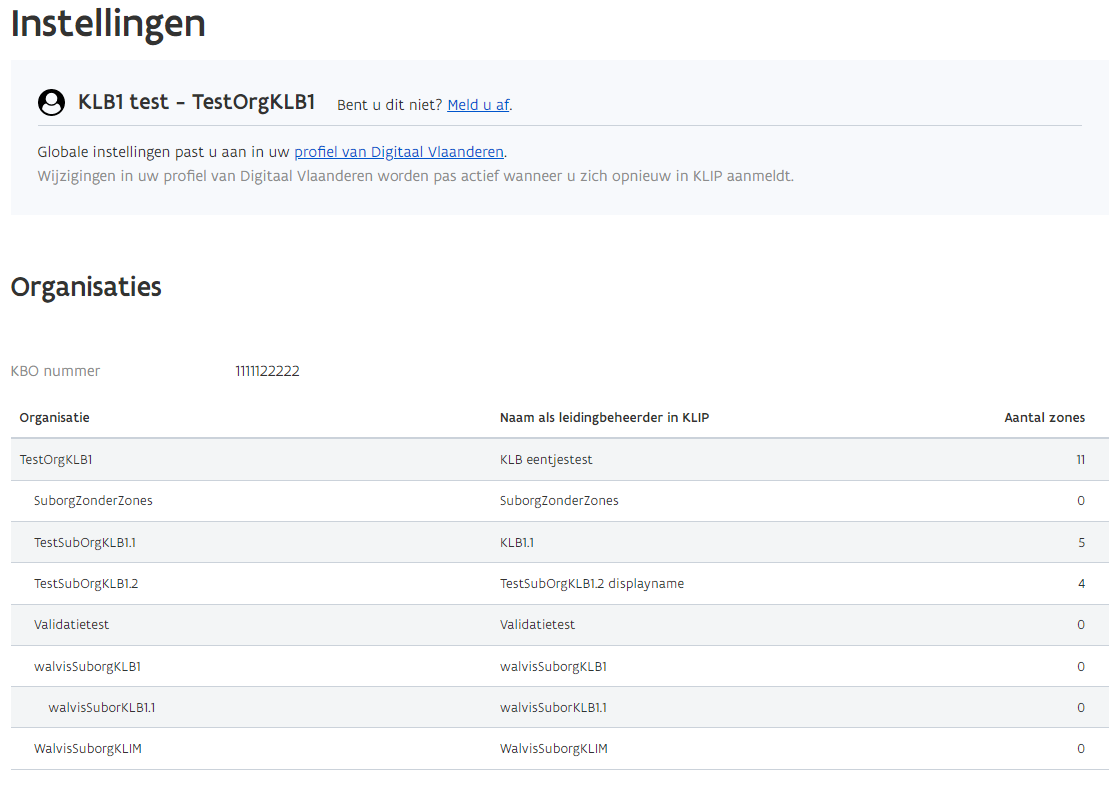Image resolution: width=1115 pixels, height=787 pixels.
Task: Open the profiel van Digitaal Vlaanderen link
Action: point(399,151)
